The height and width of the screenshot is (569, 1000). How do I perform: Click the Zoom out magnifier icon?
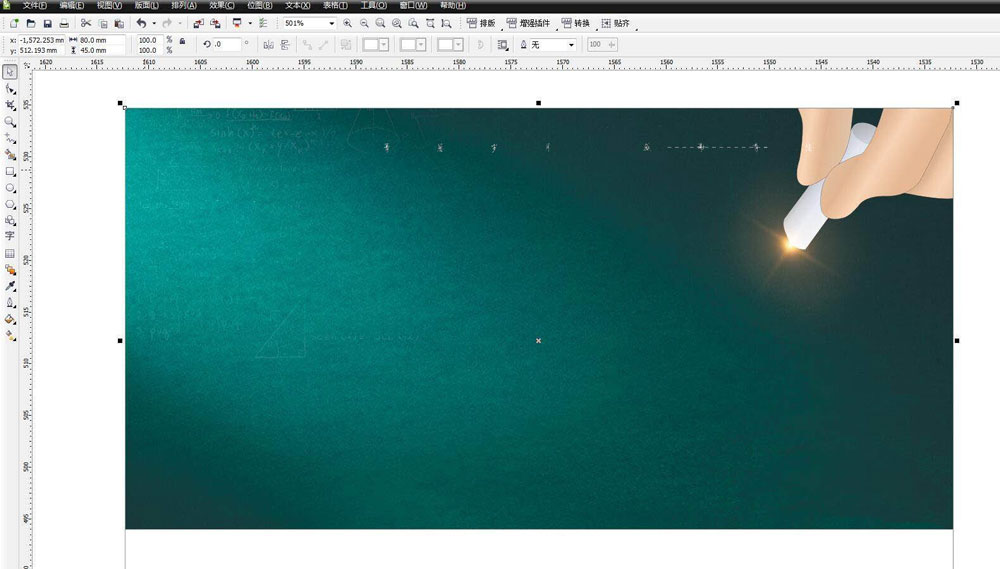[x=364, y=24]
